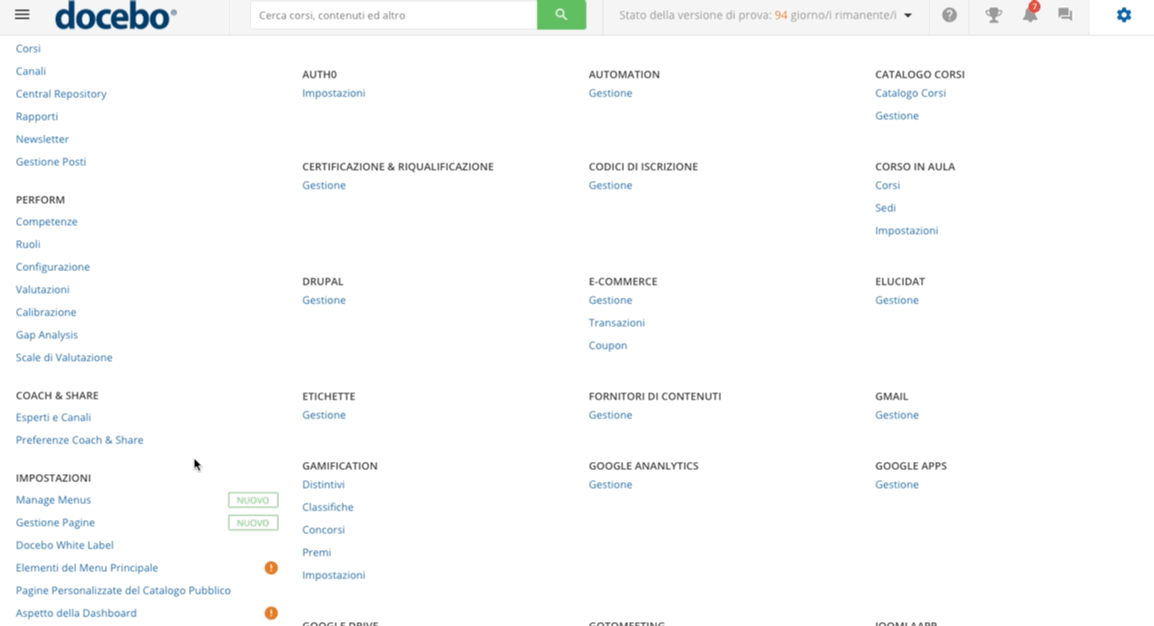The width and height of the screenshot is (1154, 626).
Task: Open Esperti e Canali
Action: (x=54, y=417)
